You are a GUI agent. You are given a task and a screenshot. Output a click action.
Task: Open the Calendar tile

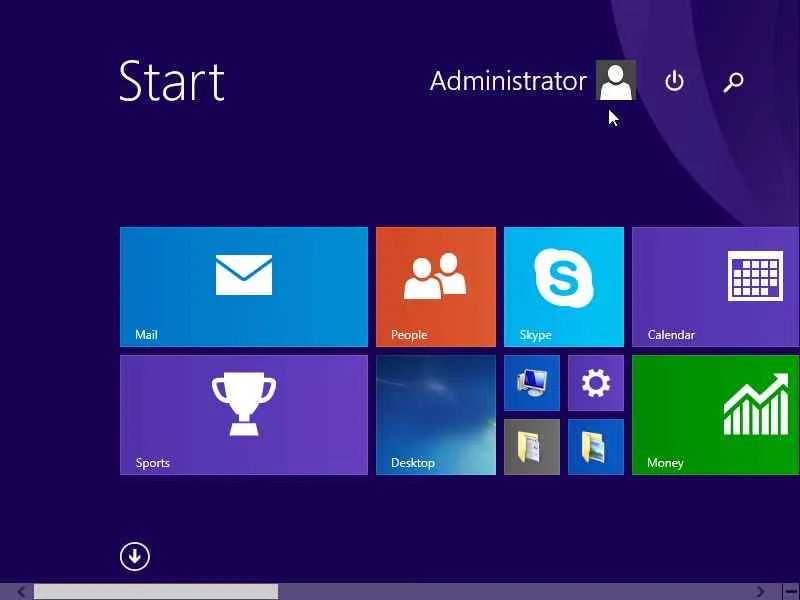pyautogui.click(x=716, y=287)
